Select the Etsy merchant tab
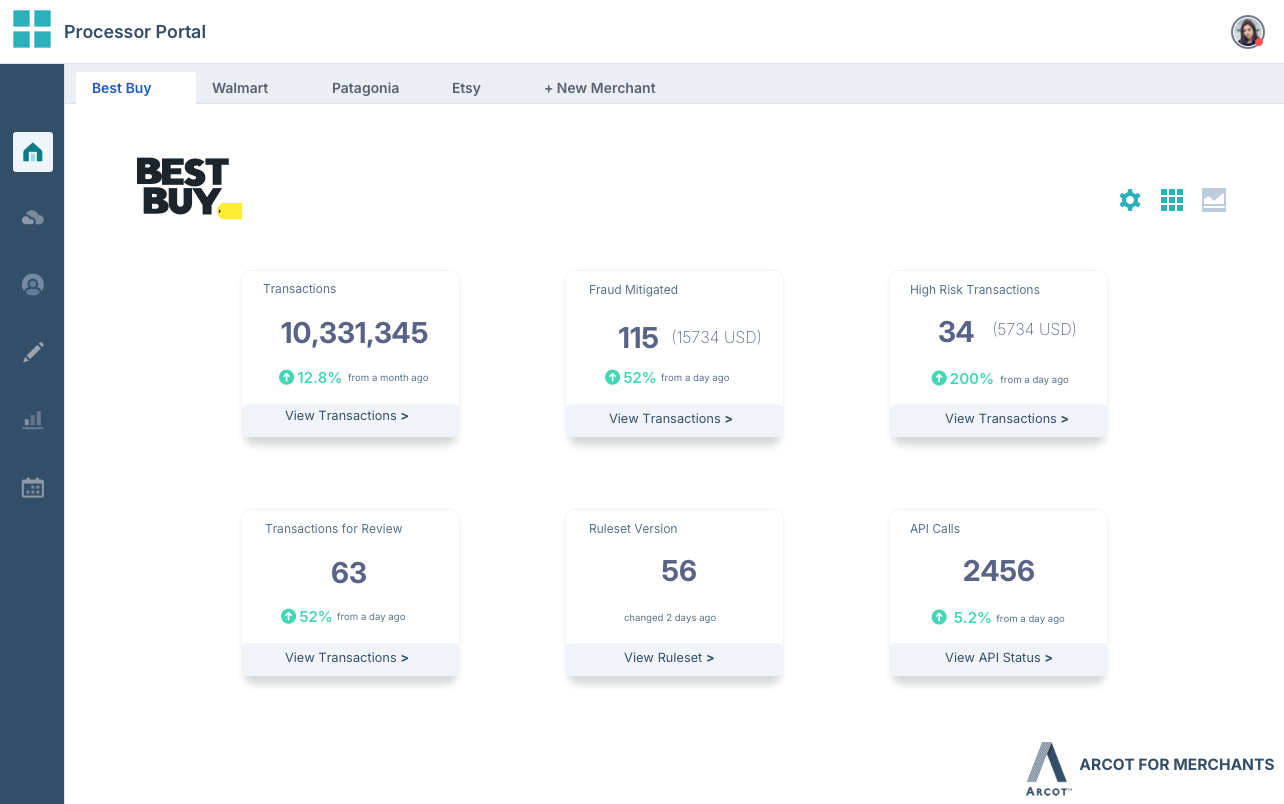Screen dimensions: 1284x804 [466, 88]
